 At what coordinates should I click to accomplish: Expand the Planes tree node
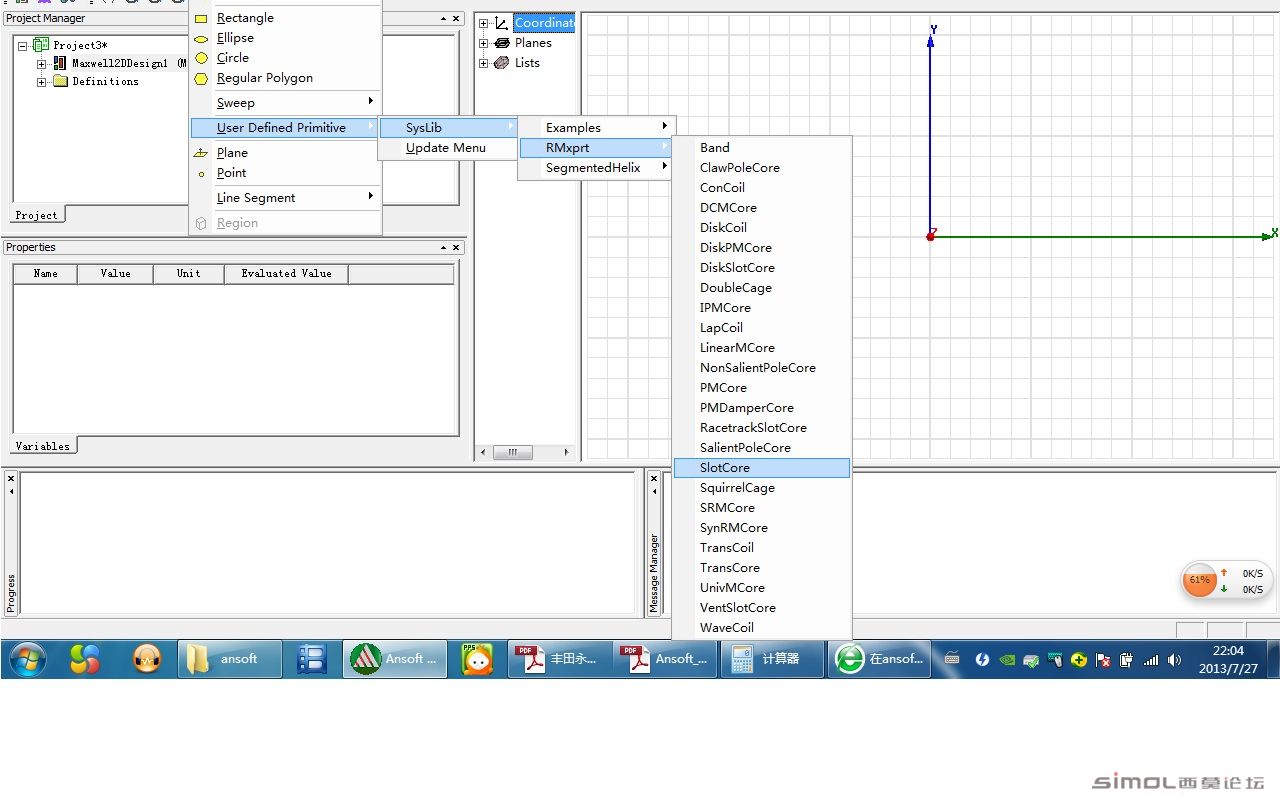coord(484,43)
